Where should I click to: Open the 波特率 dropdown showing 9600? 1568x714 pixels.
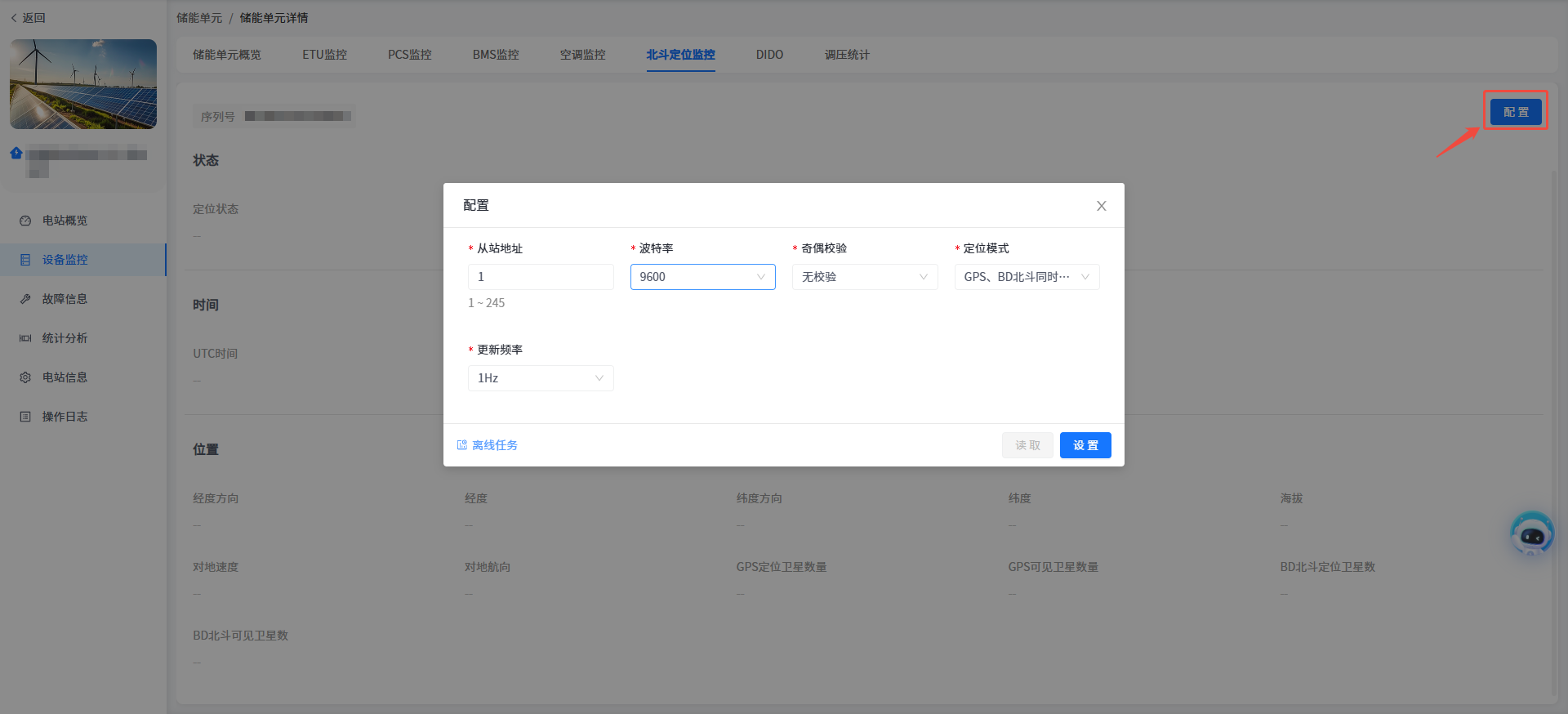click(x=702, y=277)
